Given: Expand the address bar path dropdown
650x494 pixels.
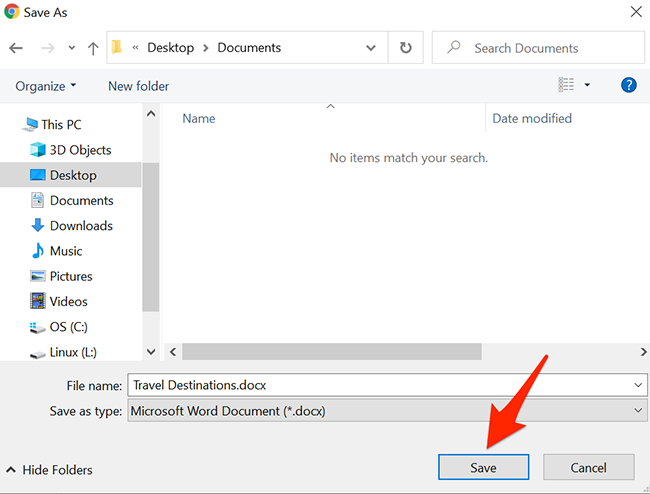Looking at the screenshot, I should 371,48.
